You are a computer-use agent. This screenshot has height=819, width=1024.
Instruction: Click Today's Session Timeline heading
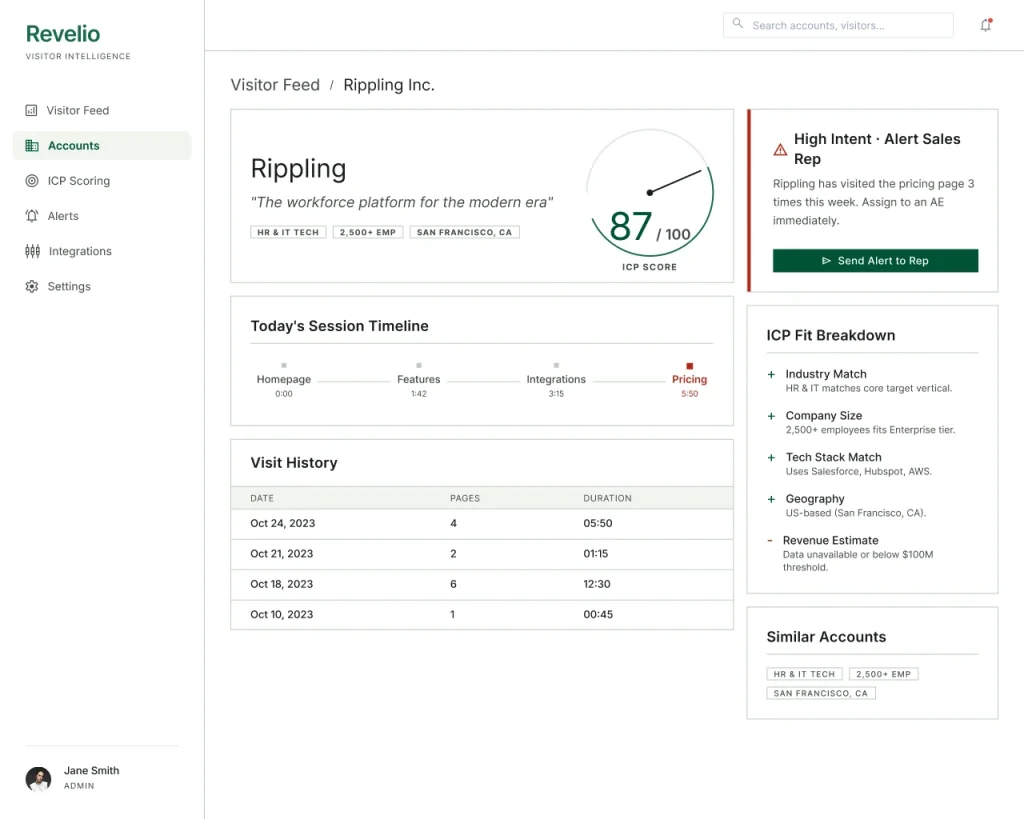[x=340, y=326]
